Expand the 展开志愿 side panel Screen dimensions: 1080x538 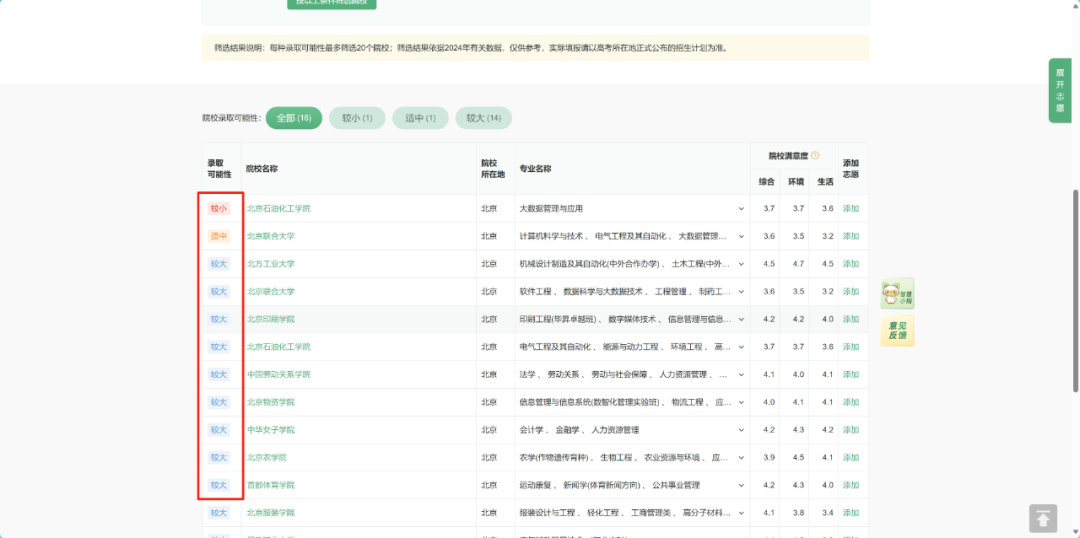coord(1060,90)
